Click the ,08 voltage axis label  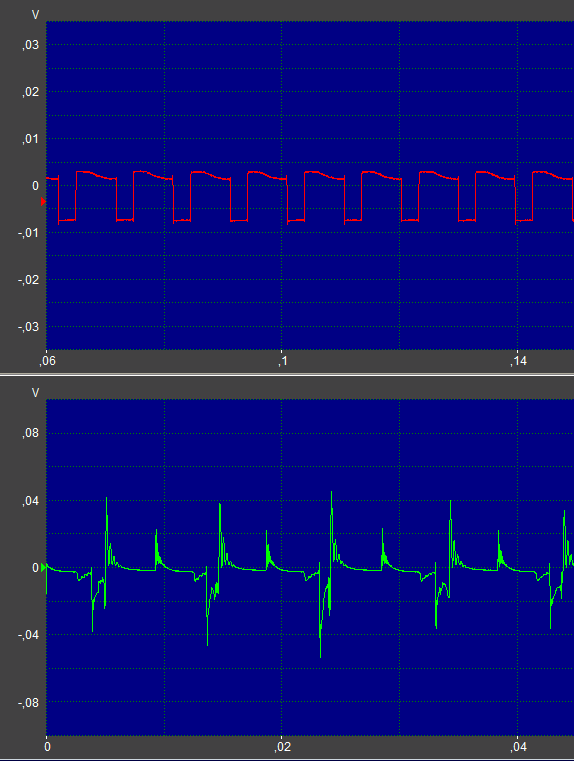(x=30, y=433)
